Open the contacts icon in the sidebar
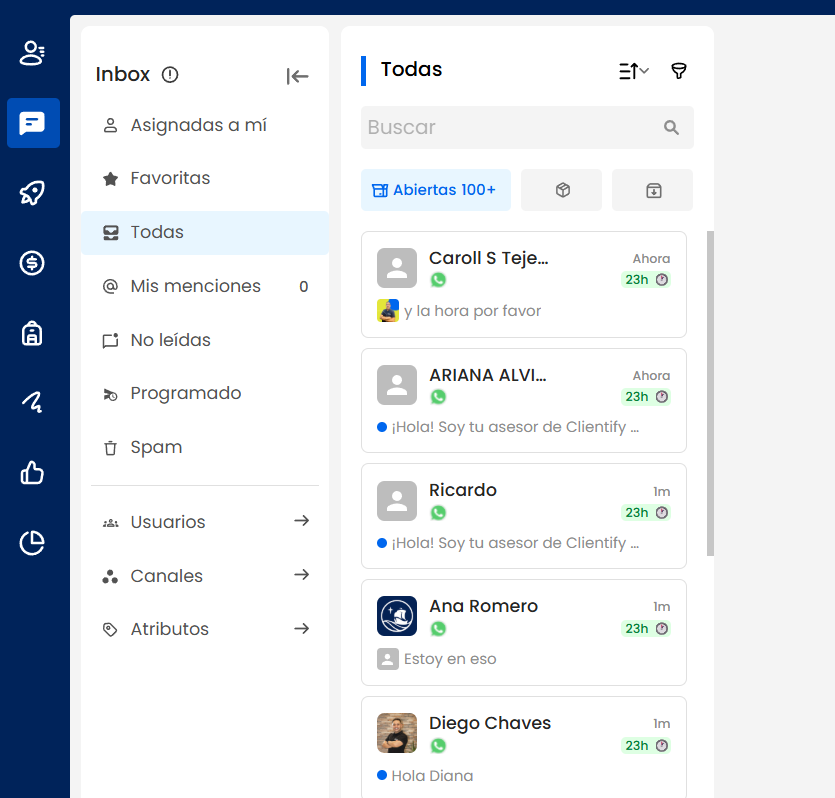Viewport: 835px width, 798px height. (x=32, y=53)
